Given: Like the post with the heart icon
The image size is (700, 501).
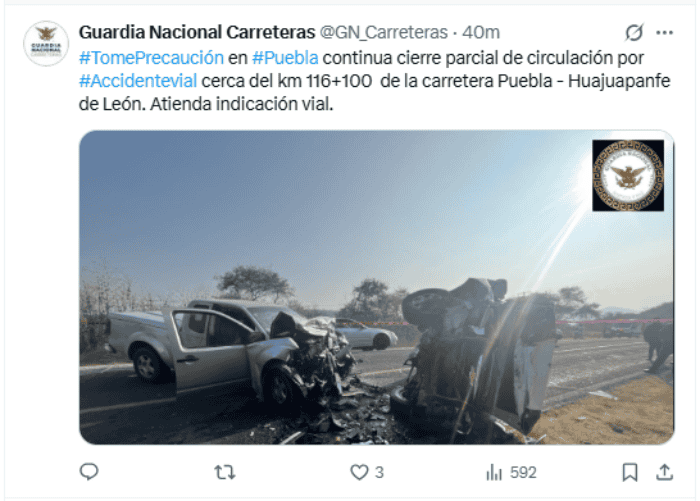Looking at the screenshot, I should 359,472.
